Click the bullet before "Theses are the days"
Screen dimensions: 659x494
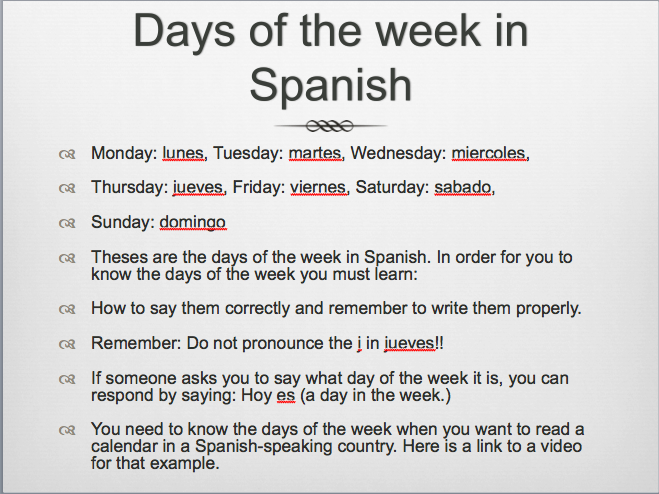pyautogui.click(x=68, y=257)
